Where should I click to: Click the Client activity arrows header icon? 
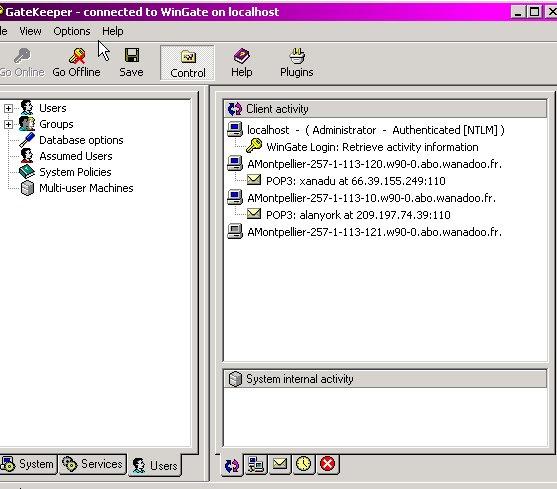235,109
